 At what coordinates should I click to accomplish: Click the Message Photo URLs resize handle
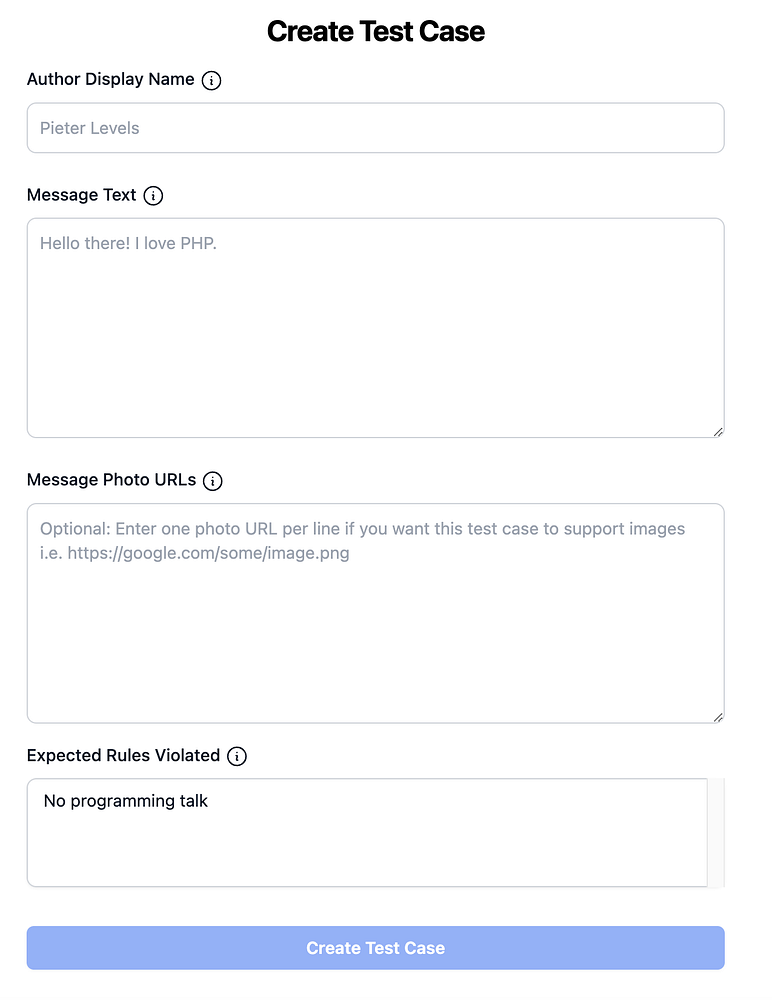click(717, 716)
